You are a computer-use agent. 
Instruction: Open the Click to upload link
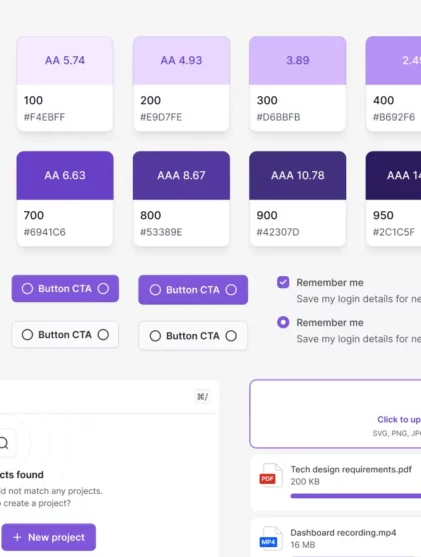399,420
